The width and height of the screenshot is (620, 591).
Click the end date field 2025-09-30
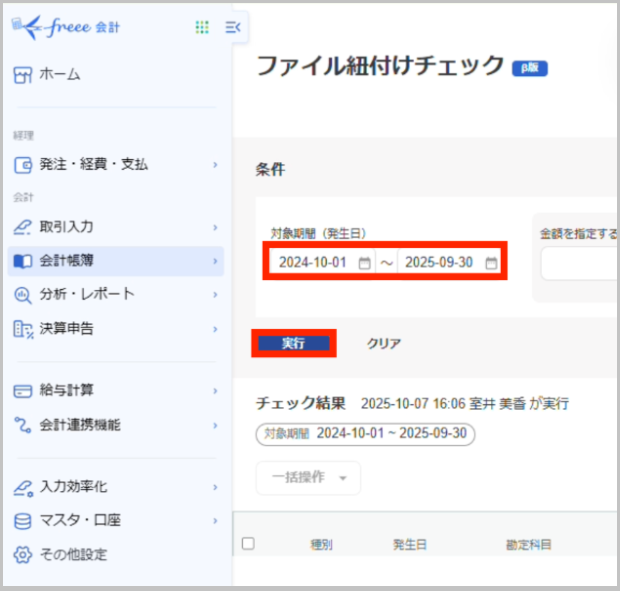pyautogui.click(x=449, y=263)
